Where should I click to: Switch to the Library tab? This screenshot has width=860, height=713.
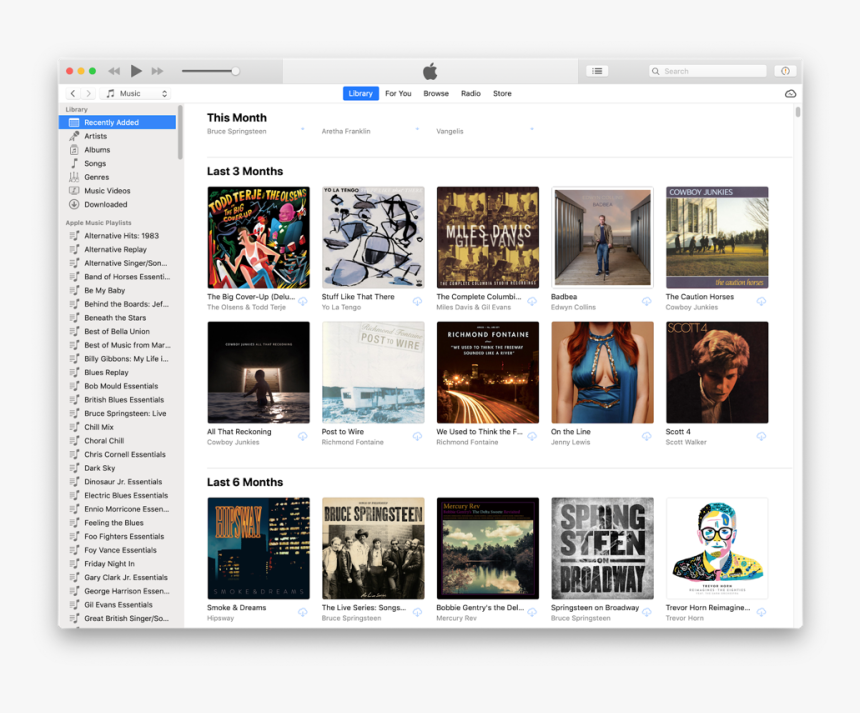point(360,93)
